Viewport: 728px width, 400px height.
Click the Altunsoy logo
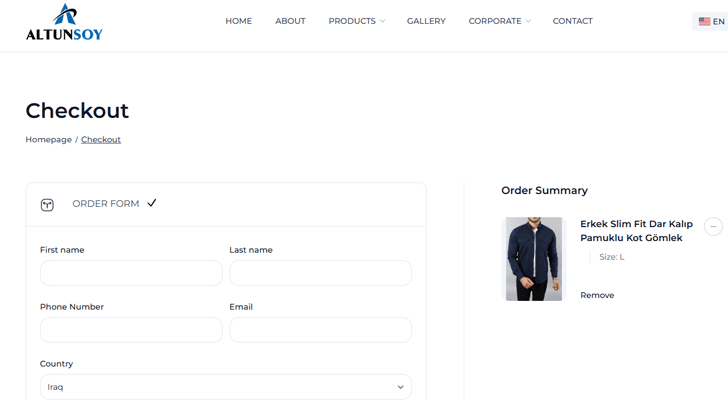pyautogui.click(x=64, y=22)
